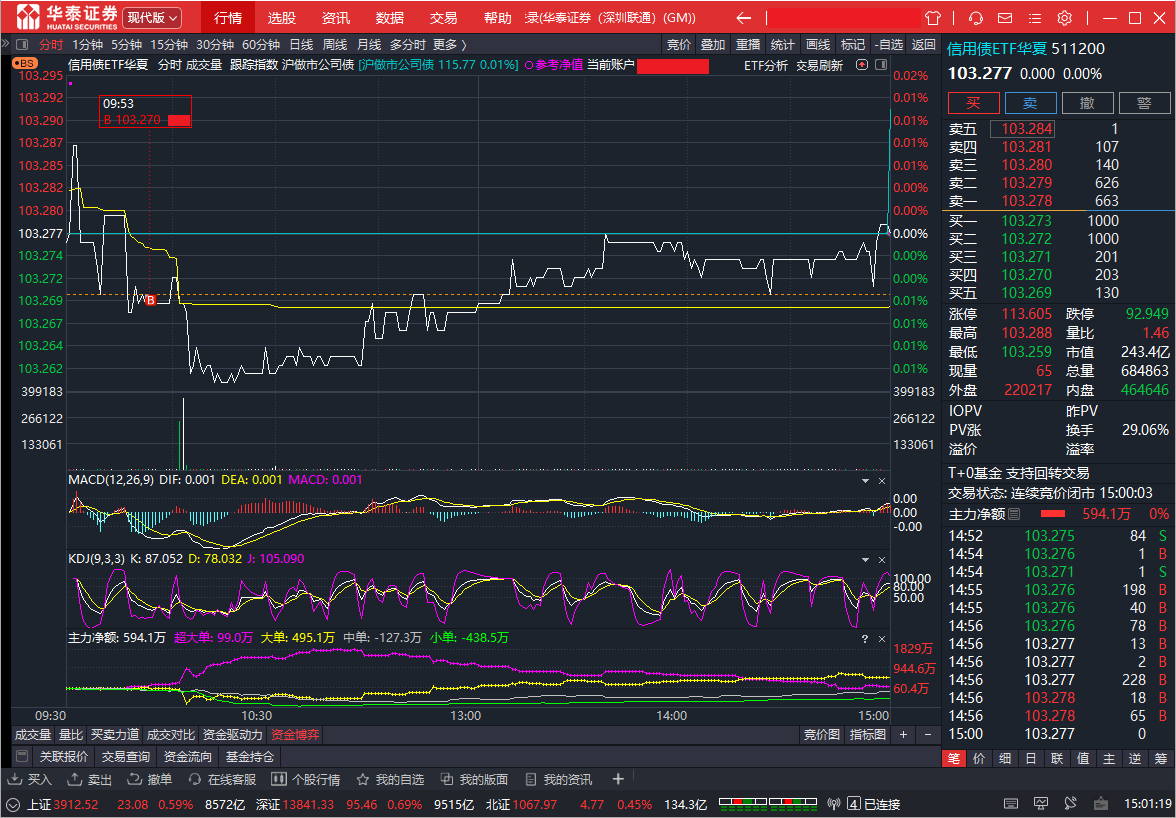Click the 买入 buy icon in bottom bar

(x=16, y=780)
